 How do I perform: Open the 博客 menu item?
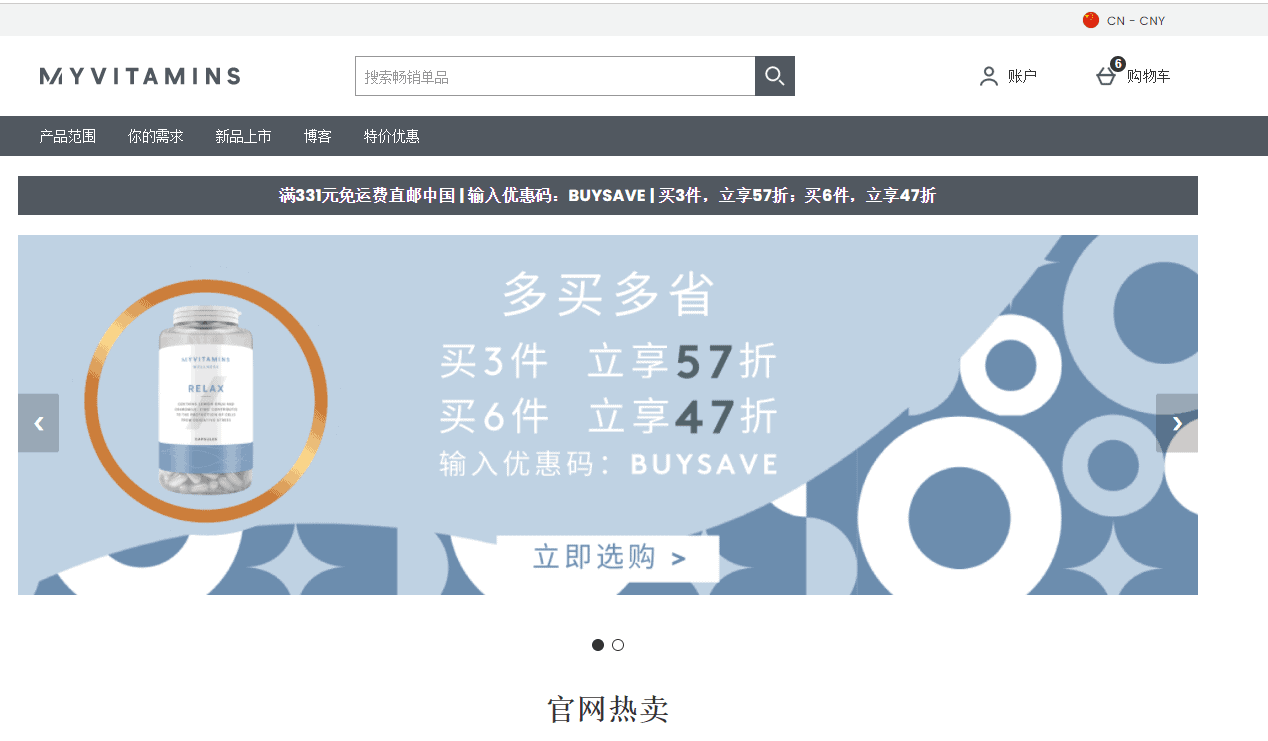click(x=318, y=136)
